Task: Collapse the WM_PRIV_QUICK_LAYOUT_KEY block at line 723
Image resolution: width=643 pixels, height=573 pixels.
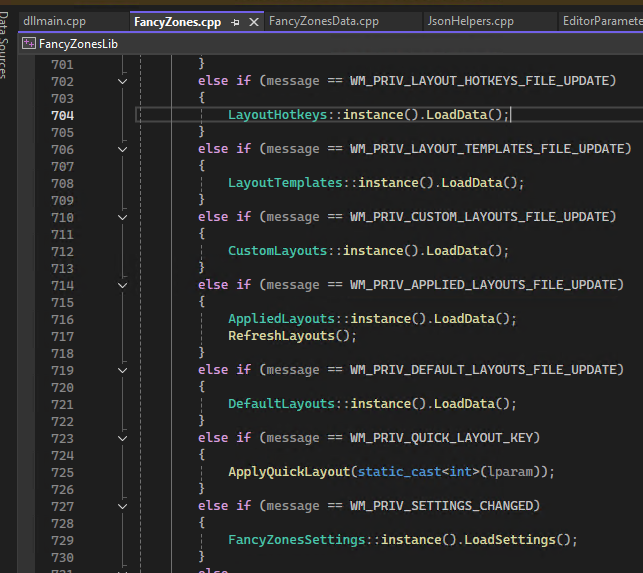Action: [123, 438]
